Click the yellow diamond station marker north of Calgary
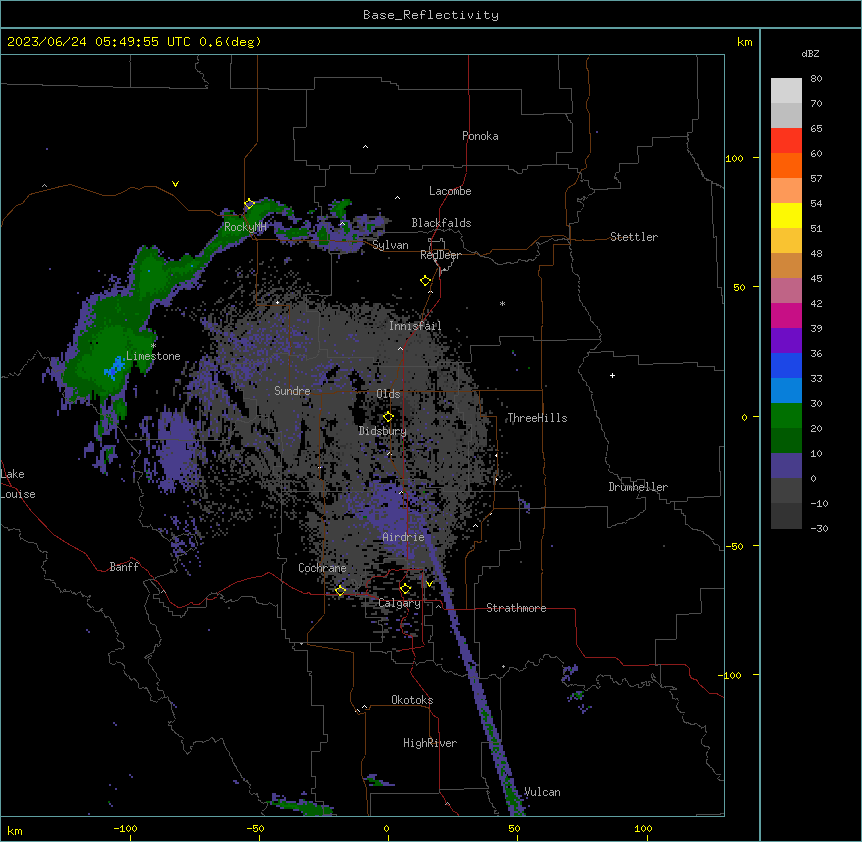The image size is (862, 842). click(x=405, y=589)
